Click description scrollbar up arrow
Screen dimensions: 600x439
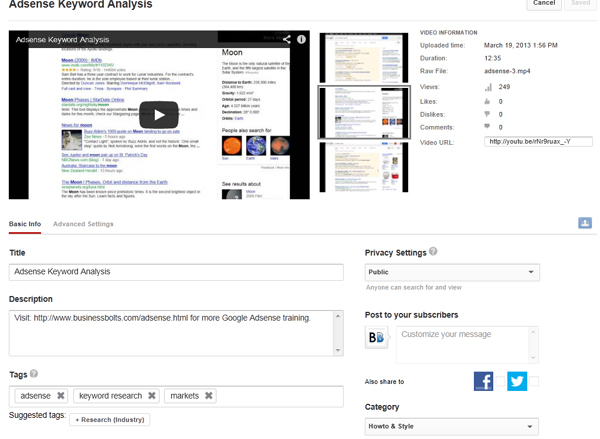tap(338, 316)
